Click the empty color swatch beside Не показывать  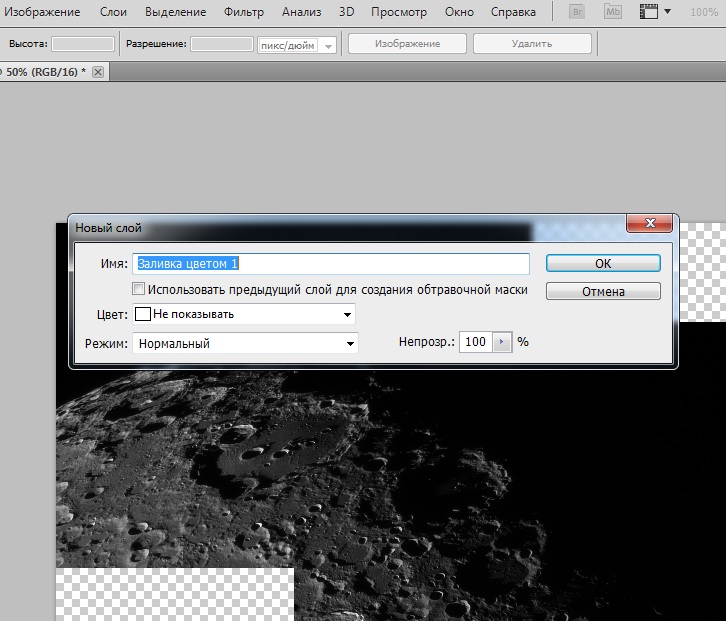pos(143,314)
